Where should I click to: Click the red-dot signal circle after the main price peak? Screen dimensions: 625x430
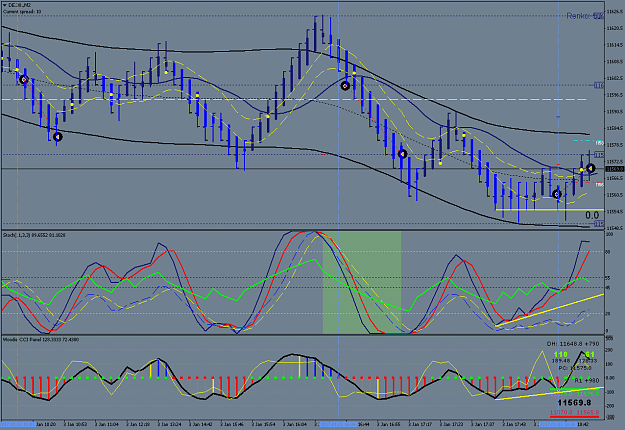pos(345,86)
